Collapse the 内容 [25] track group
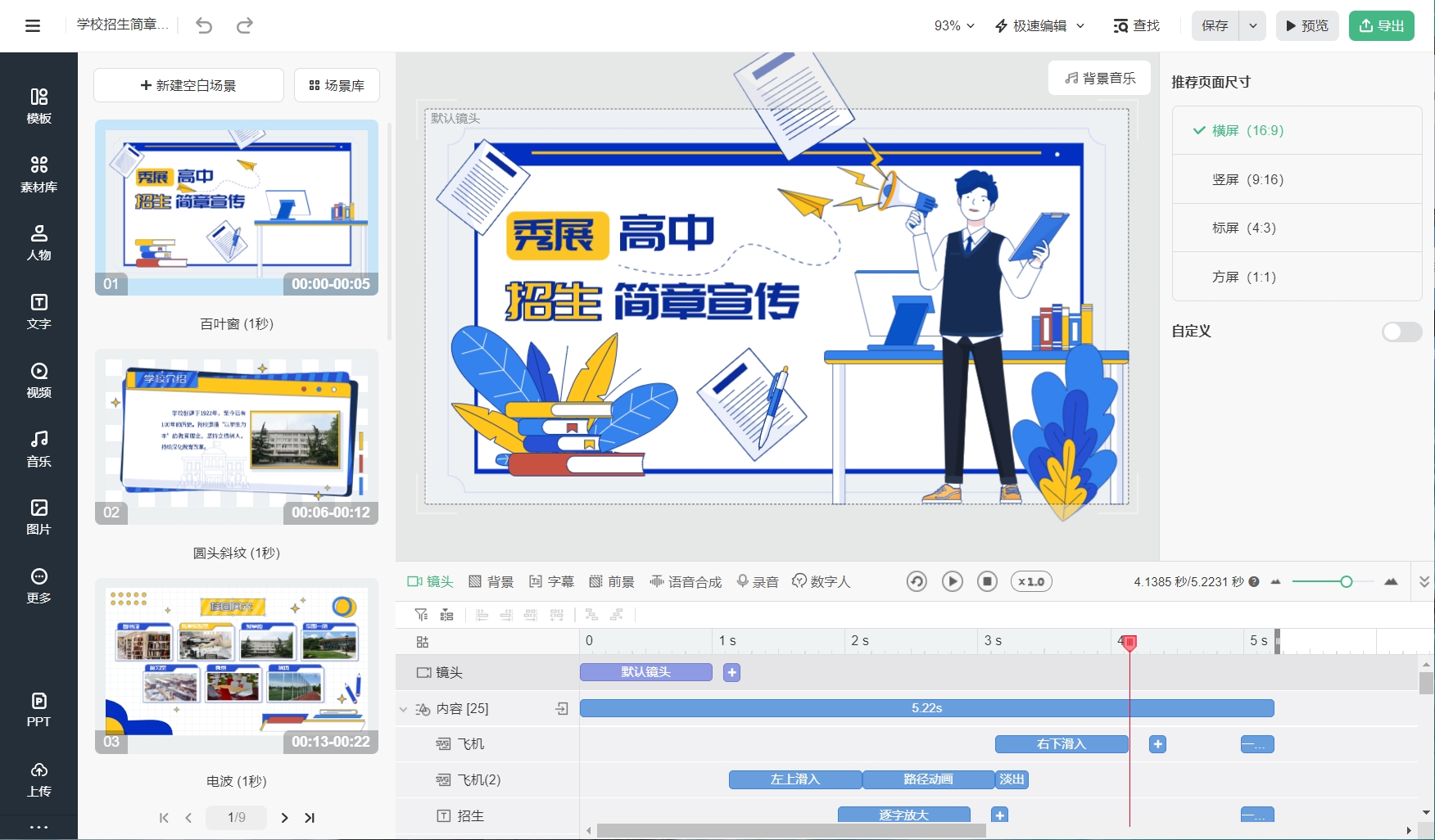The height and width of the screenshot is (840, 1435). (x=402, y=708)
